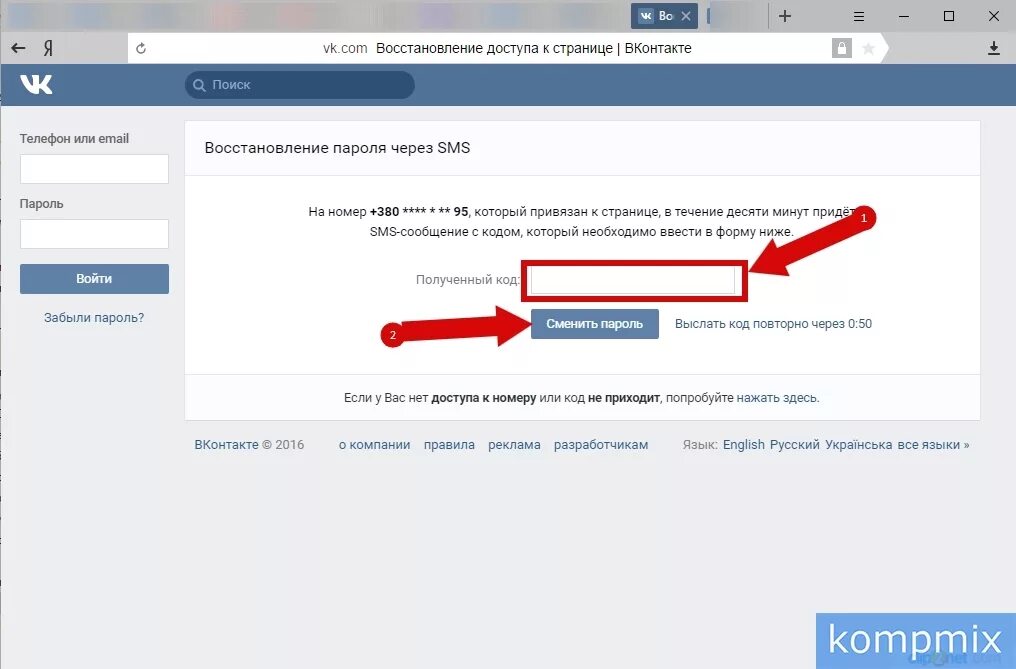Bookmark the page with star icon
The height and width of the screenshot is (669, 1016).
tap(868, 49)
